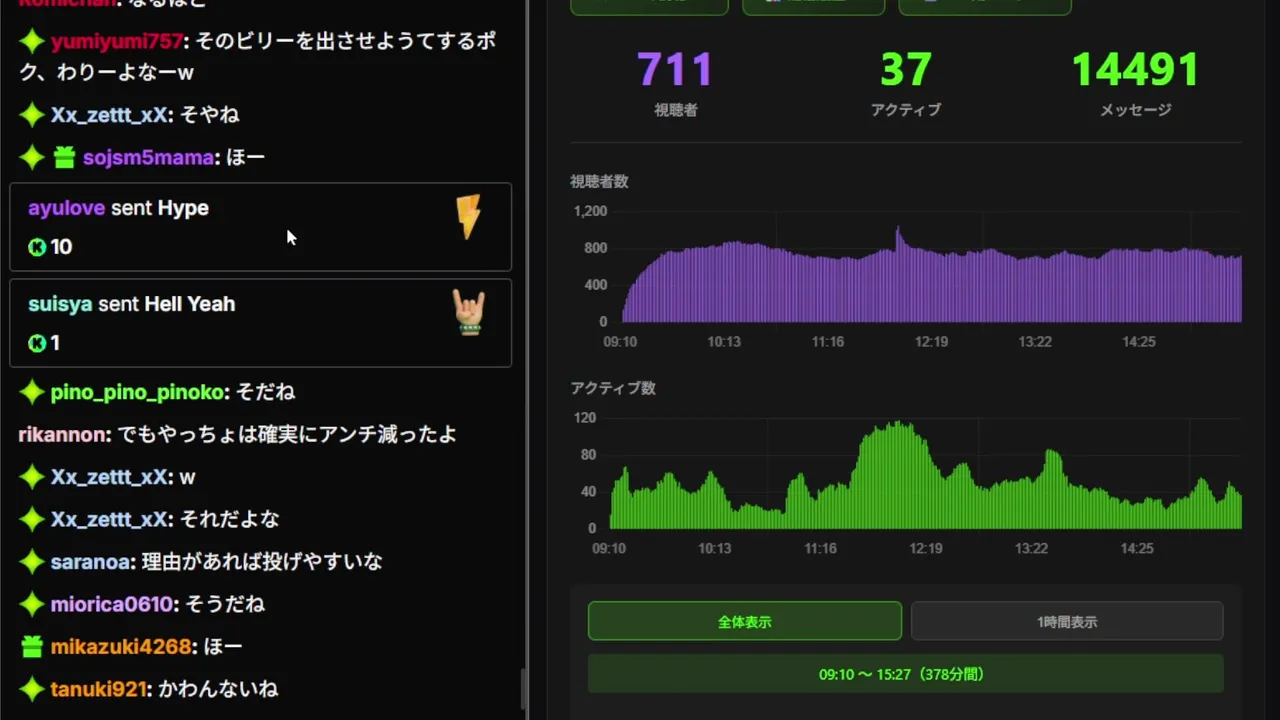Click the アクティブ label under 37

[x=906, y=110]
